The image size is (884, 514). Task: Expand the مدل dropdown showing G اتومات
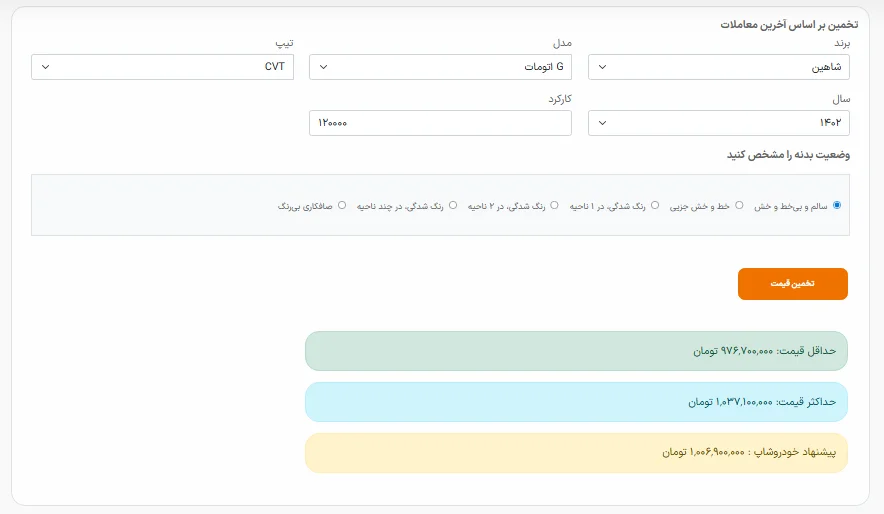(x=440, y=67)
